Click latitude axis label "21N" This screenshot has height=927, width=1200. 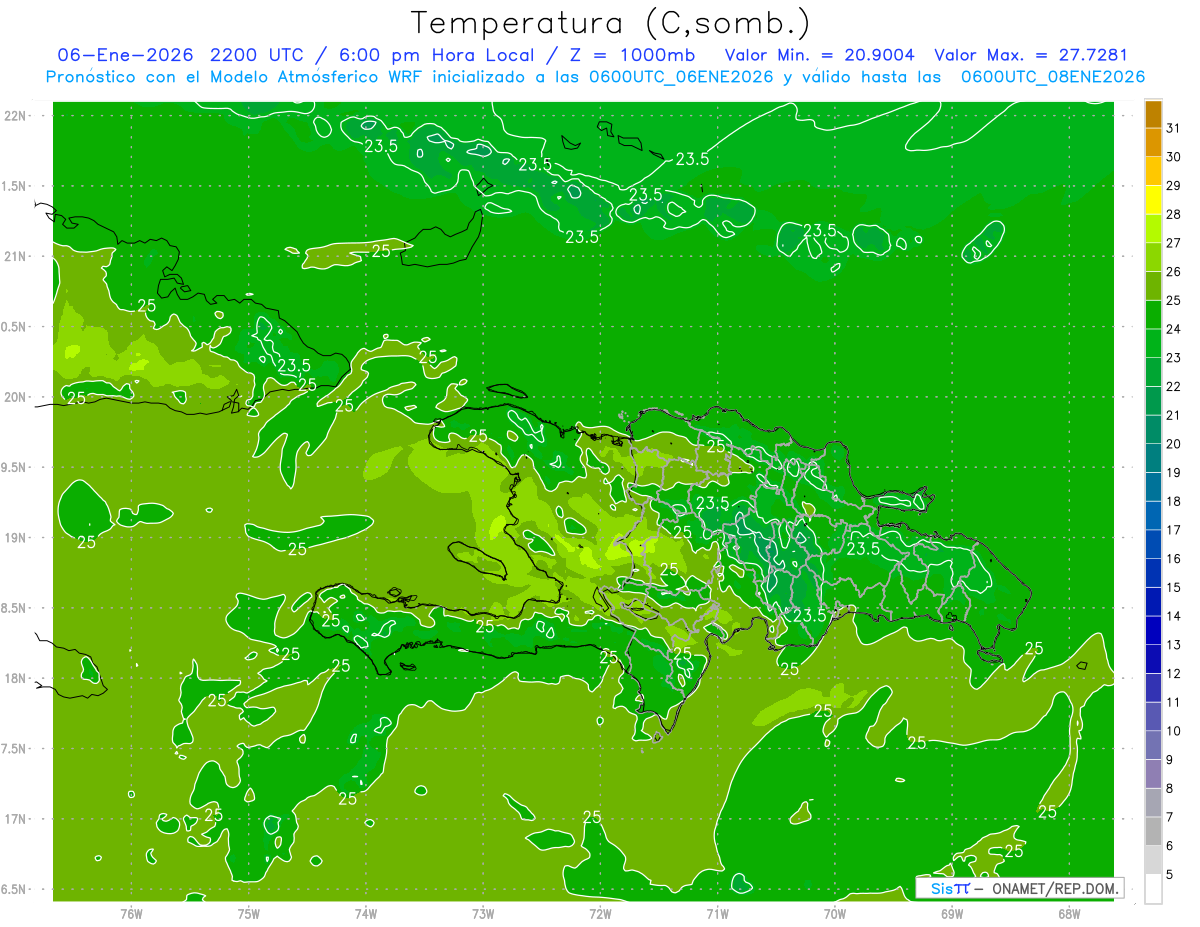[x=15, y=257]
